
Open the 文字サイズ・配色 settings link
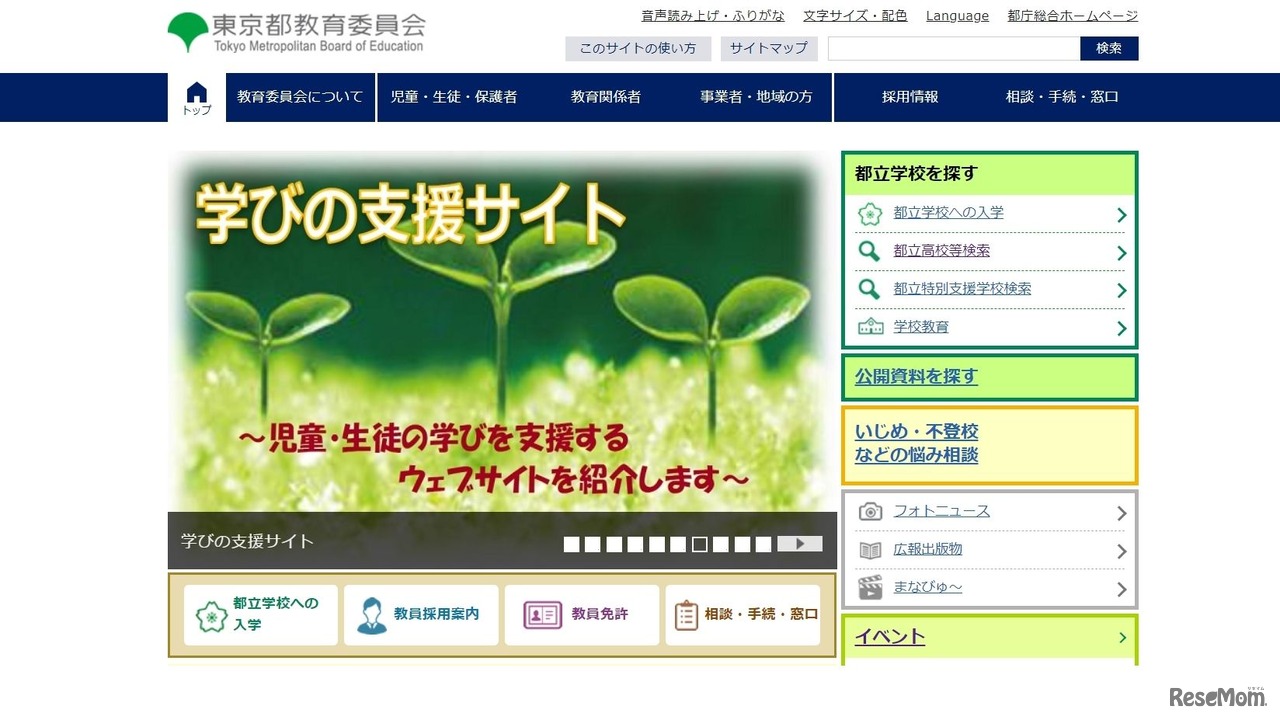click(x=855, y=16)
